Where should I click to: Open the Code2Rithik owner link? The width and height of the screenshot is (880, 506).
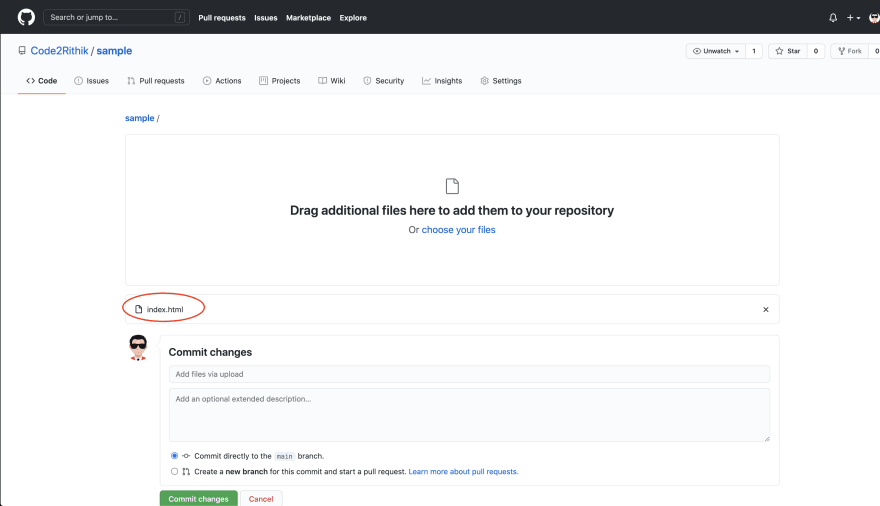59,50
